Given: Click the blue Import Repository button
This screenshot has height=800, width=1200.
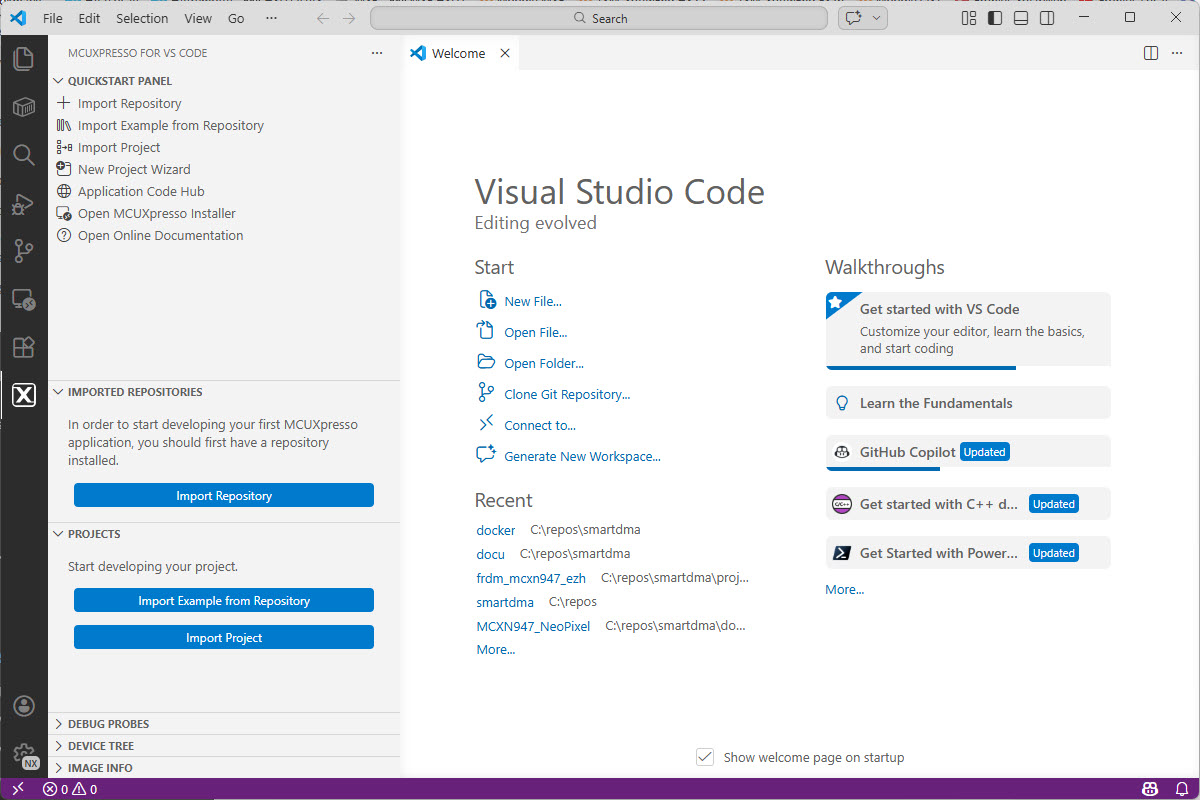Looking at the screenshot, I should click(224, 495).
